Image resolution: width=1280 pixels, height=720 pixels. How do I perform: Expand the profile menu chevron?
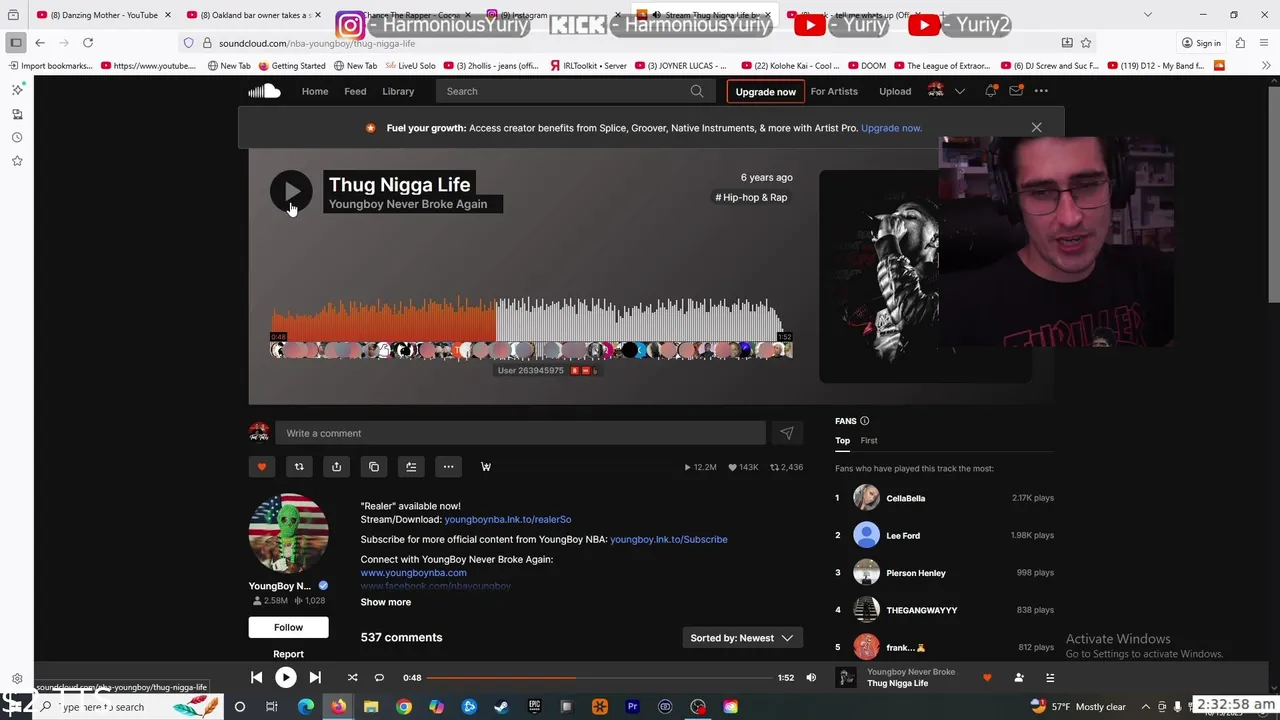click(x=960, y=91)
